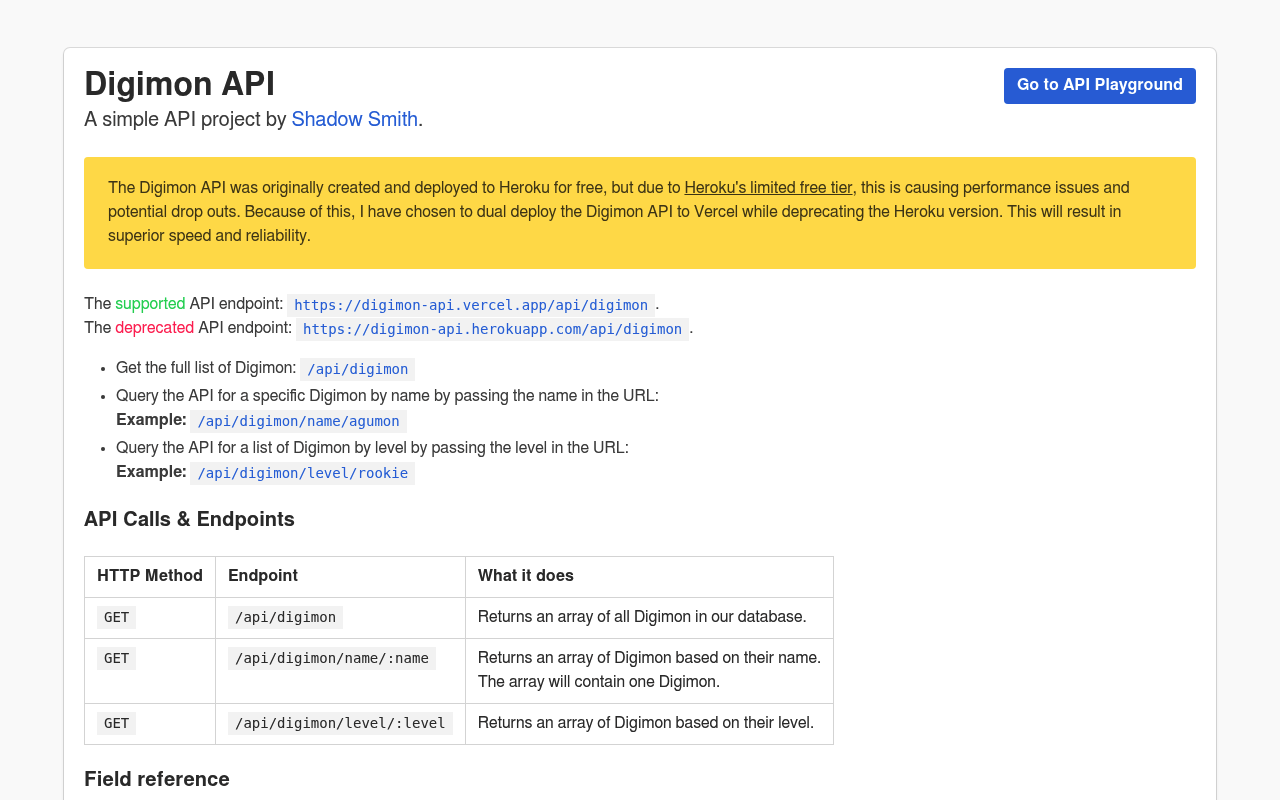Click the red word deprecated
This screenshot has width=1280, height=800.
154,328
